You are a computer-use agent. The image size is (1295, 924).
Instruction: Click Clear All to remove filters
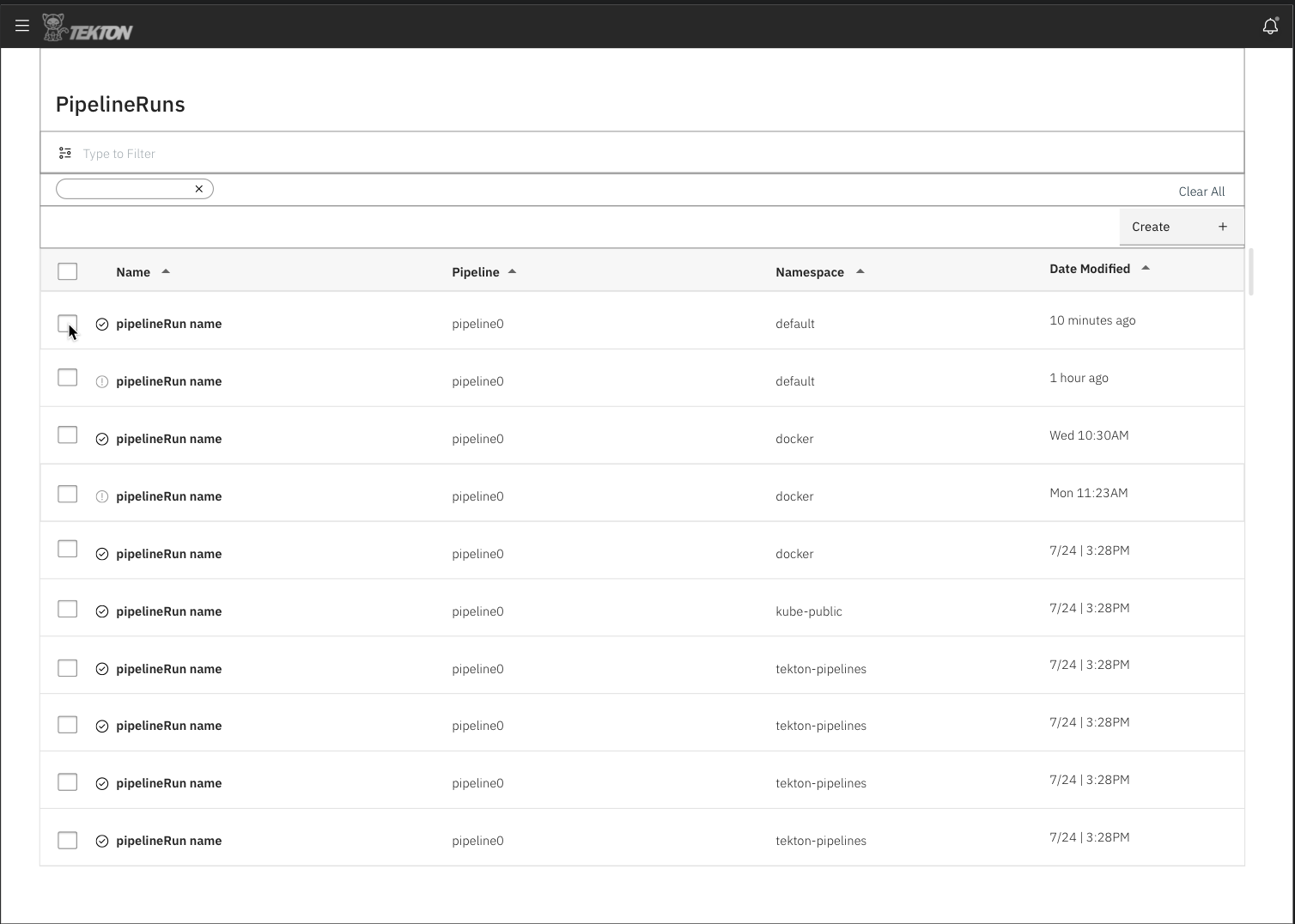click(x=1201, y=191)
